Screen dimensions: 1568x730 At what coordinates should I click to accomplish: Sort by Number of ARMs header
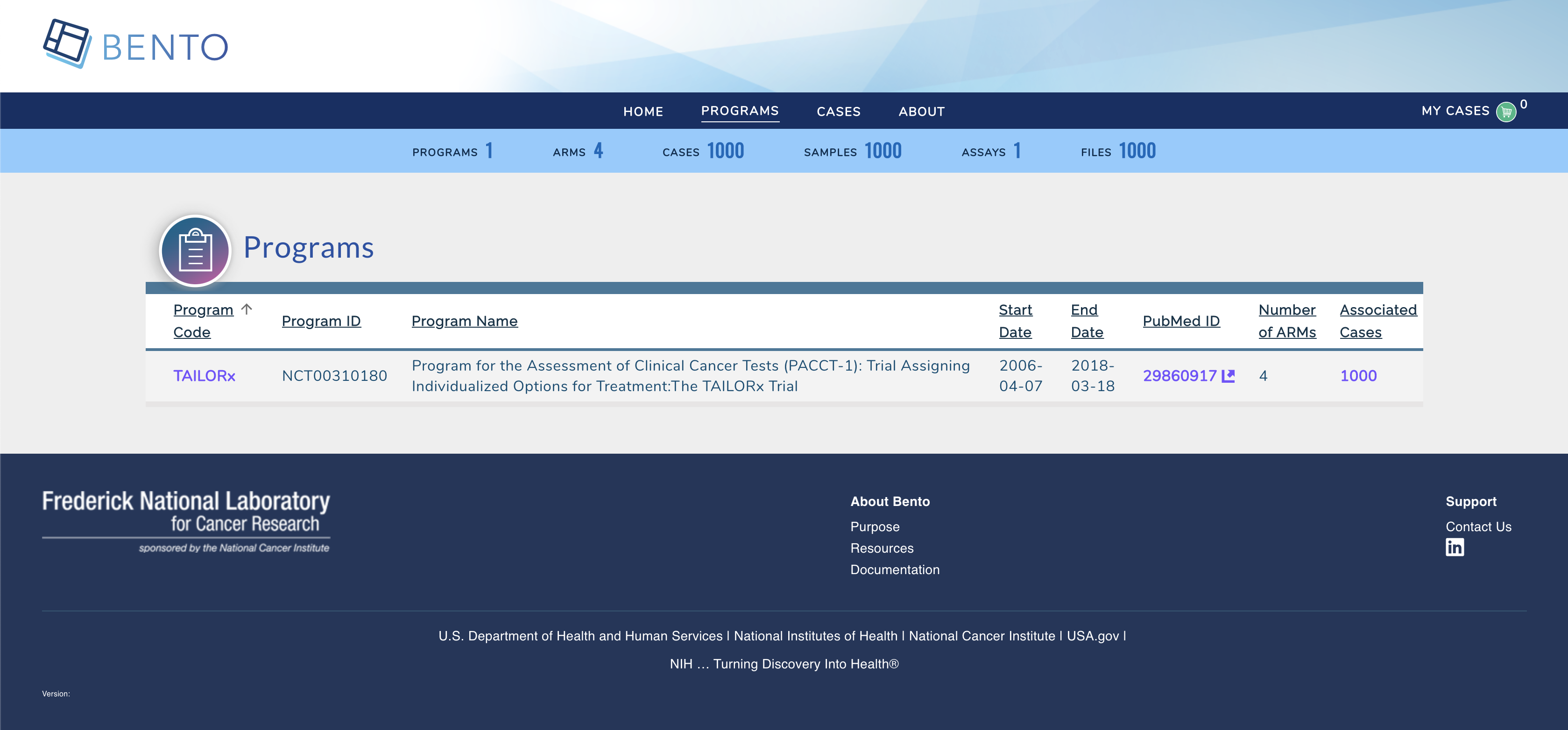point(1287,321)
